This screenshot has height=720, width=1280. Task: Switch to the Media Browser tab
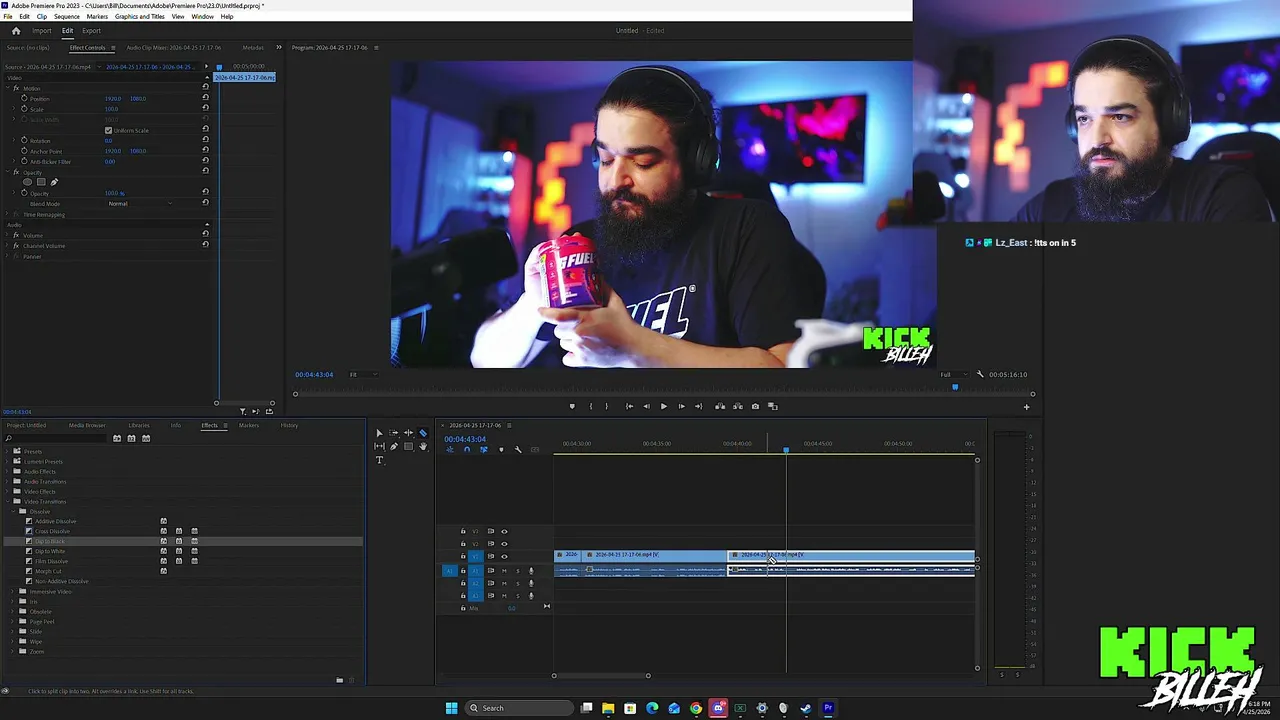[x=87, y=425]
